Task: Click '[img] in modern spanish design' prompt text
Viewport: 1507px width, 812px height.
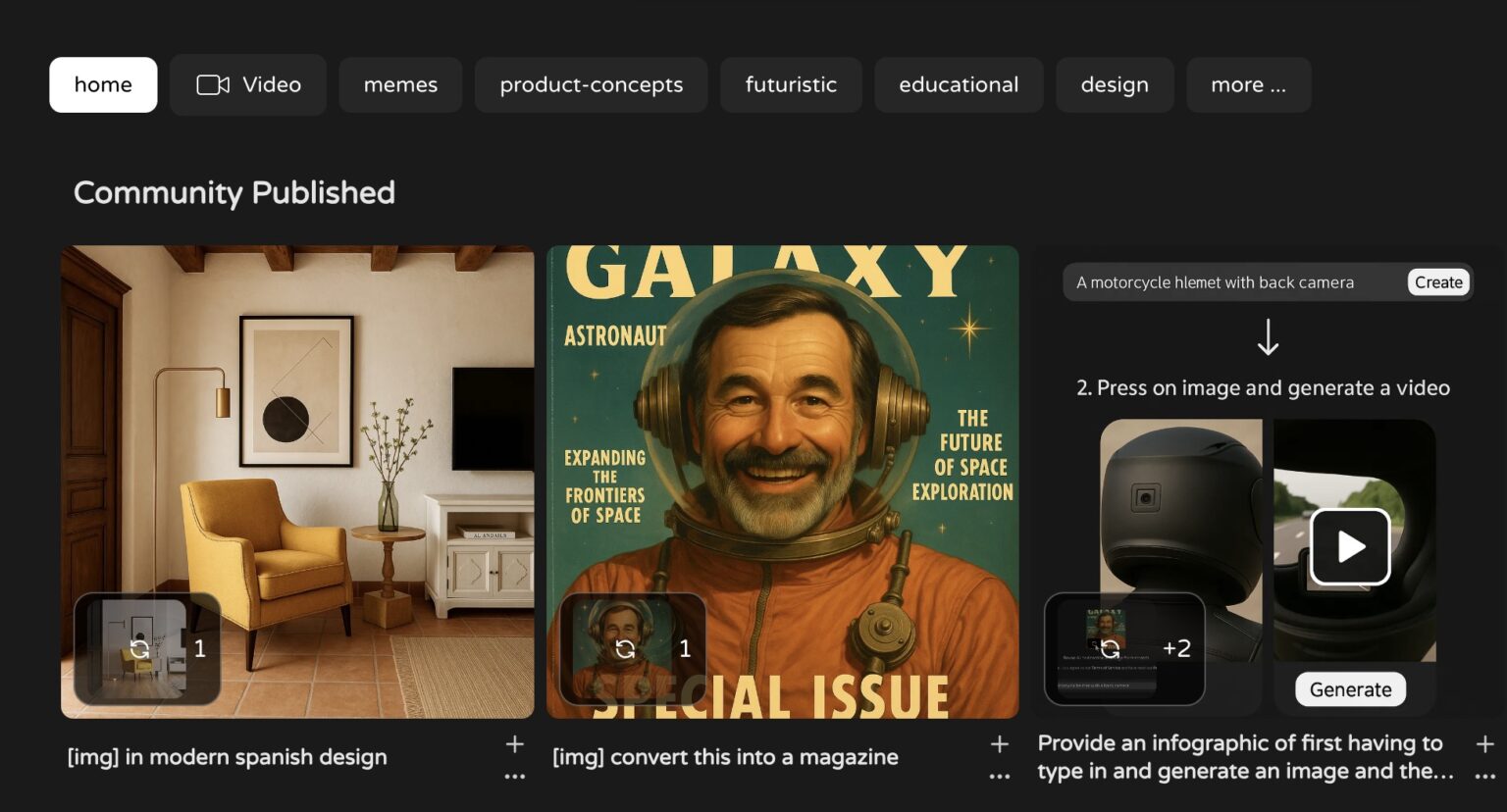Action: 227,757
